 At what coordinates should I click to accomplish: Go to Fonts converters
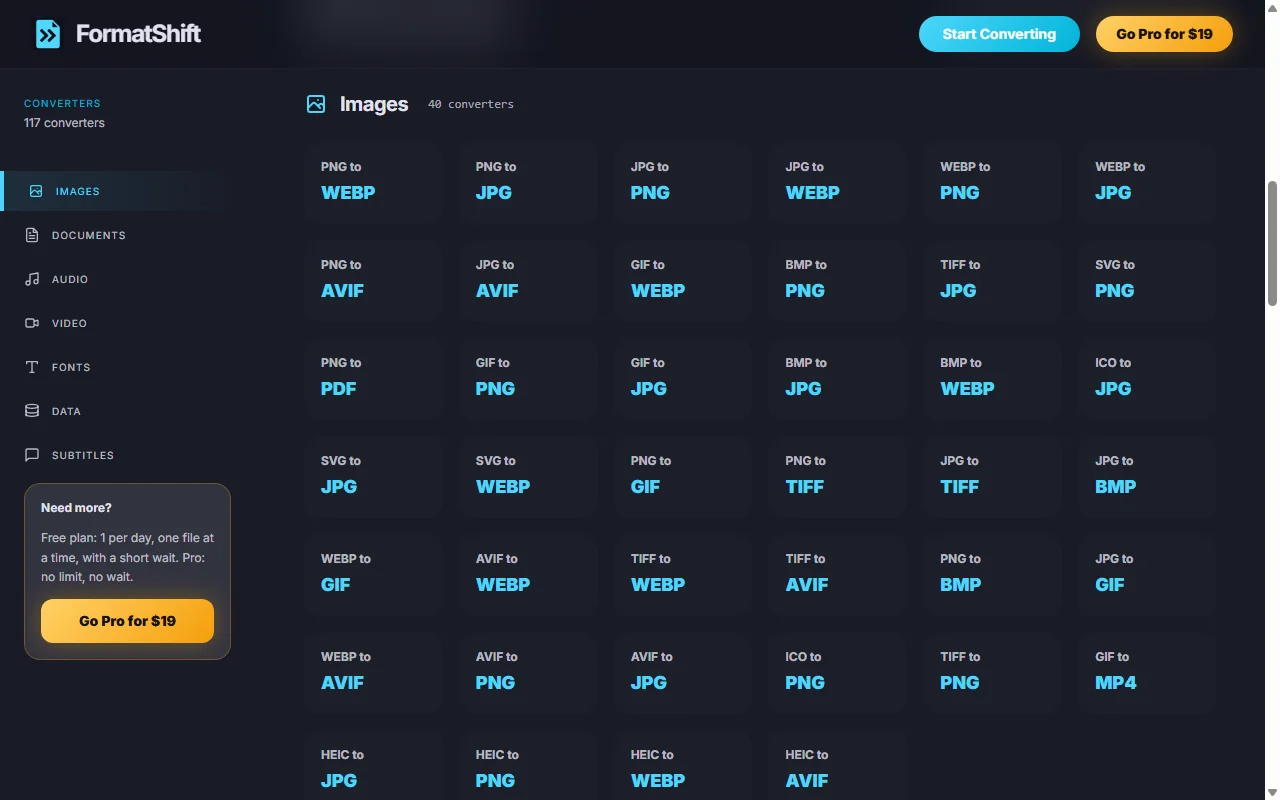tap(118, 367)
